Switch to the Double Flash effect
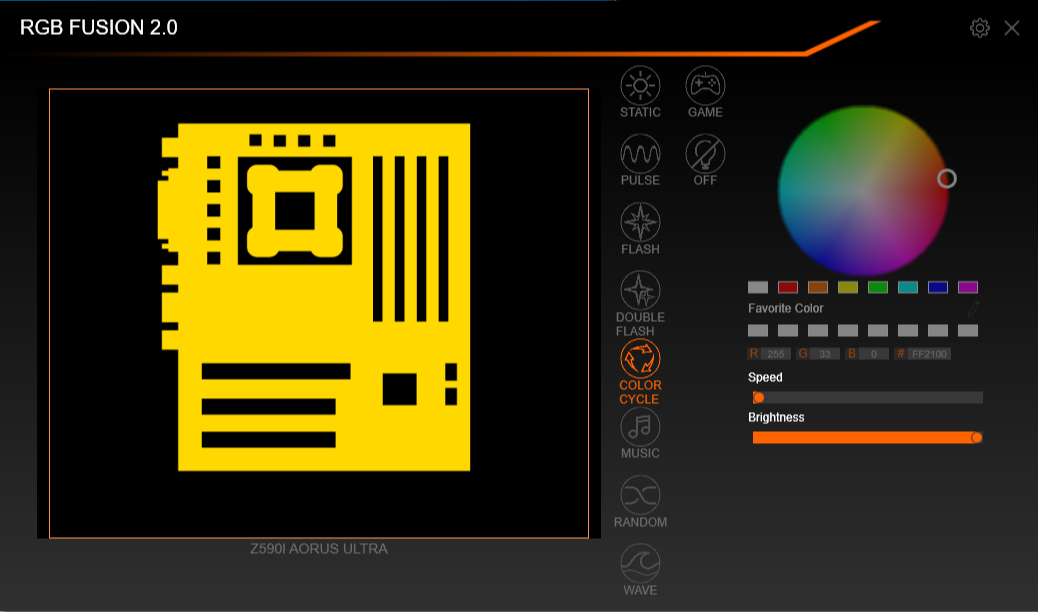Viewport: 1038px width, 612px height. pyautogui.click(x=639, y=304)
